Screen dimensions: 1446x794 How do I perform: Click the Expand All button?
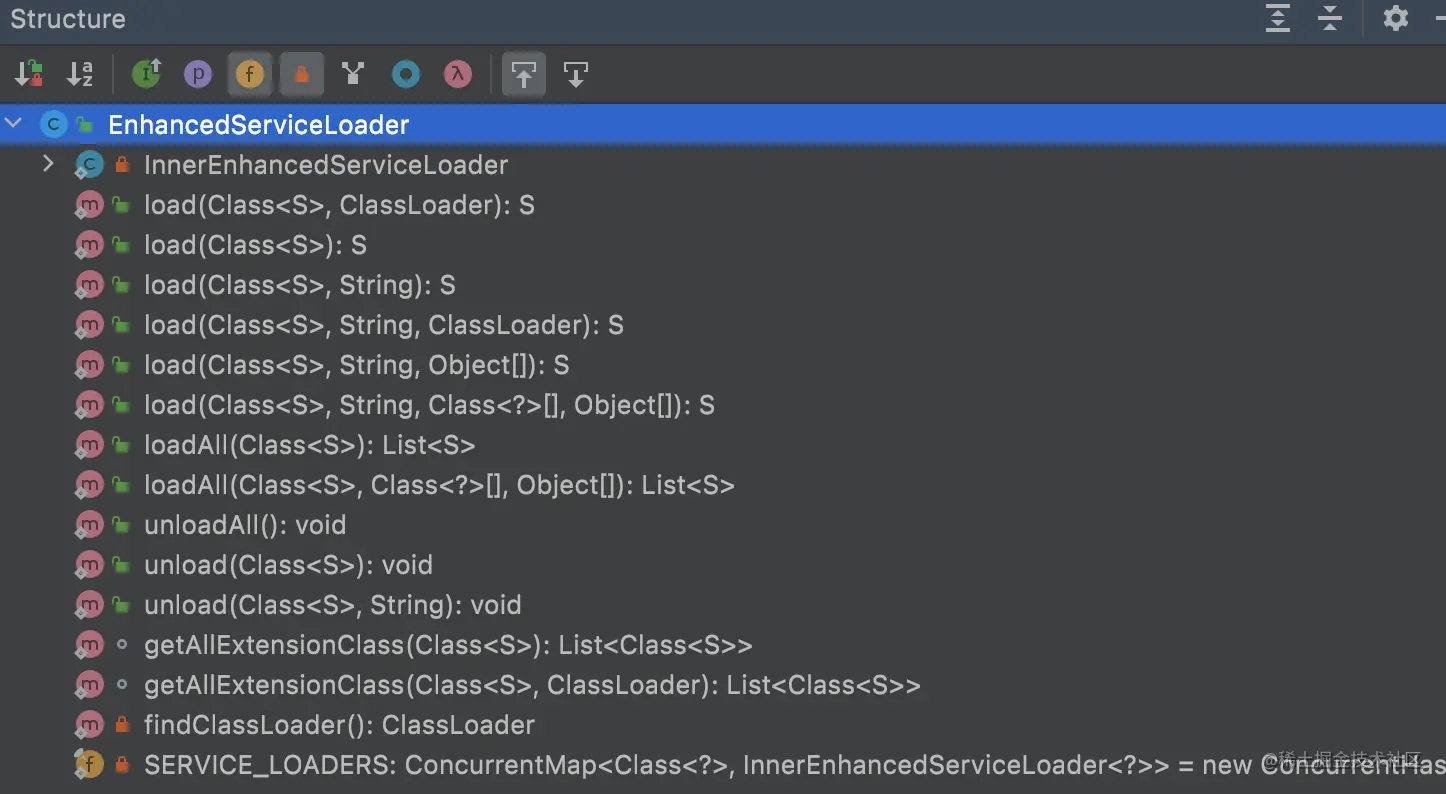(x=1278, y=18)
